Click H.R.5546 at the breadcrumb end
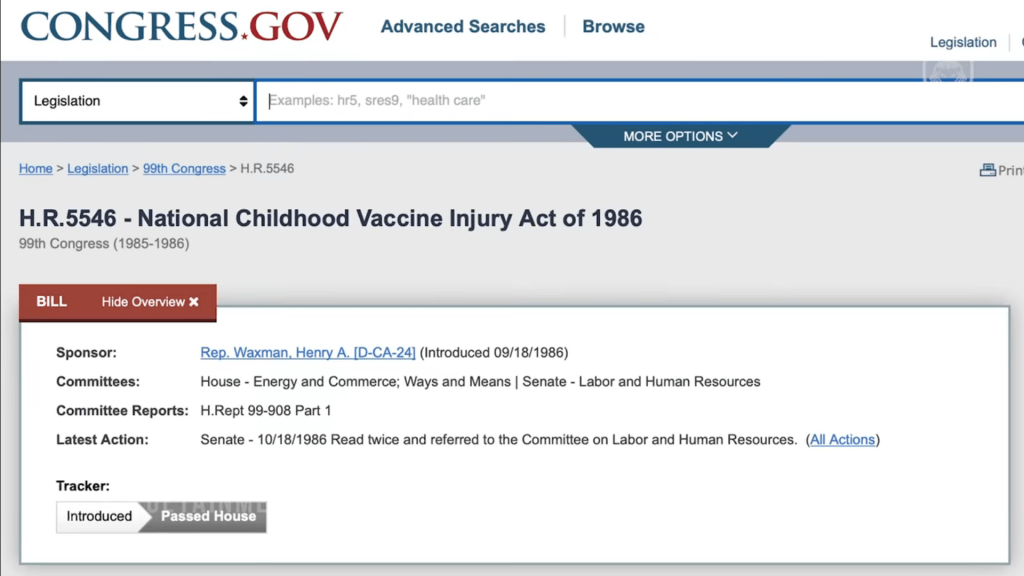This screenshot has width=1024, height=576. [x=267, y=169]
